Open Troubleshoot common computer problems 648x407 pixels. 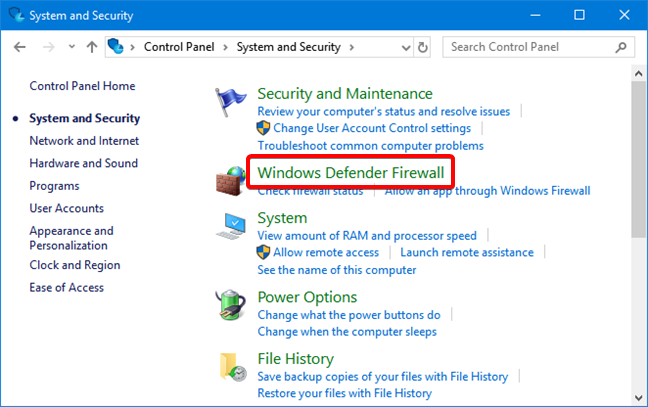[x=370, y=146]
